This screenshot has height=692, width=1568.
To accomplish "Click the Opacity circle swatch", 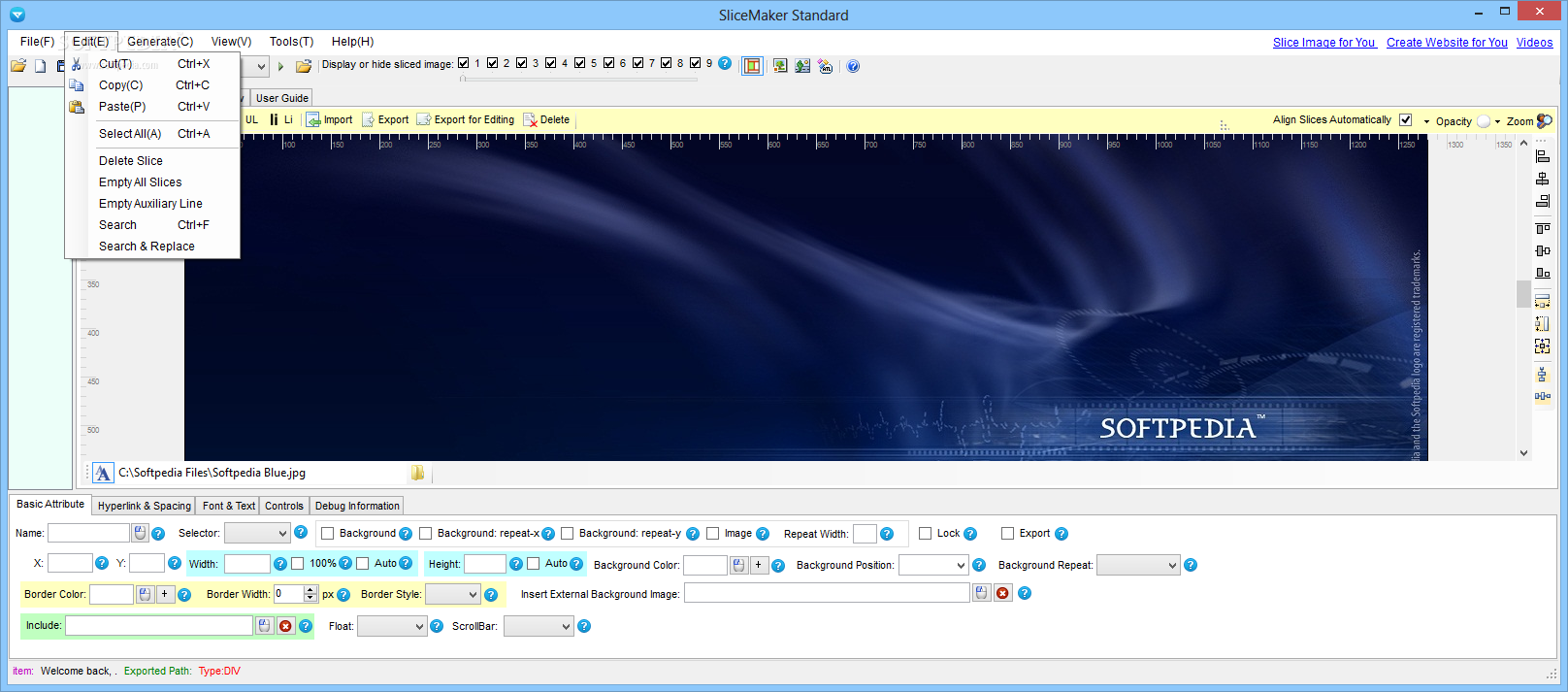I will [x=1484, y=121].
